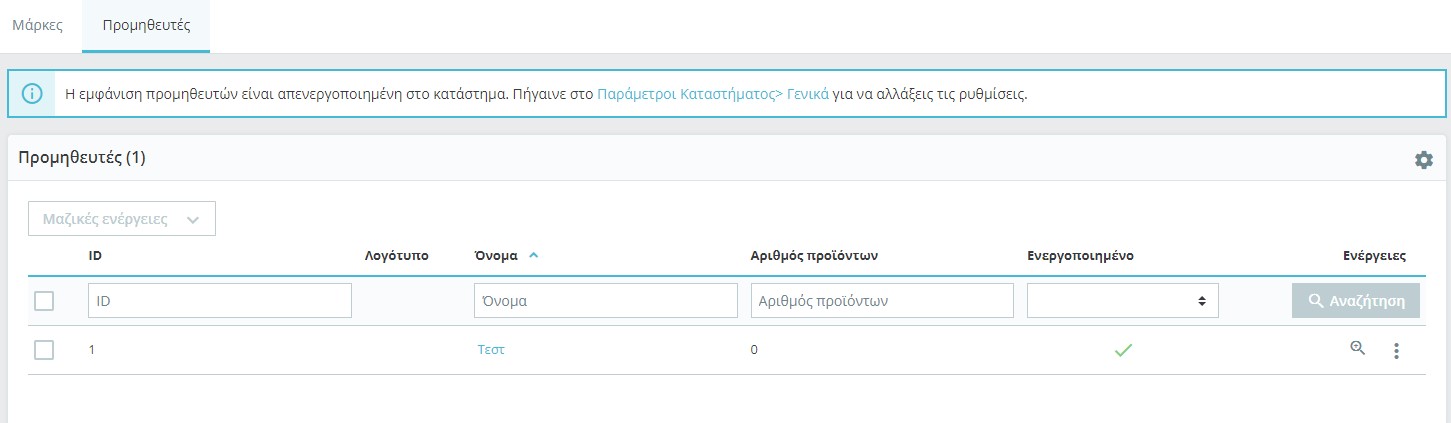
Task: Open the gear settings icon in Προμηθευτές panel
Action: (x=1423, y=160)
